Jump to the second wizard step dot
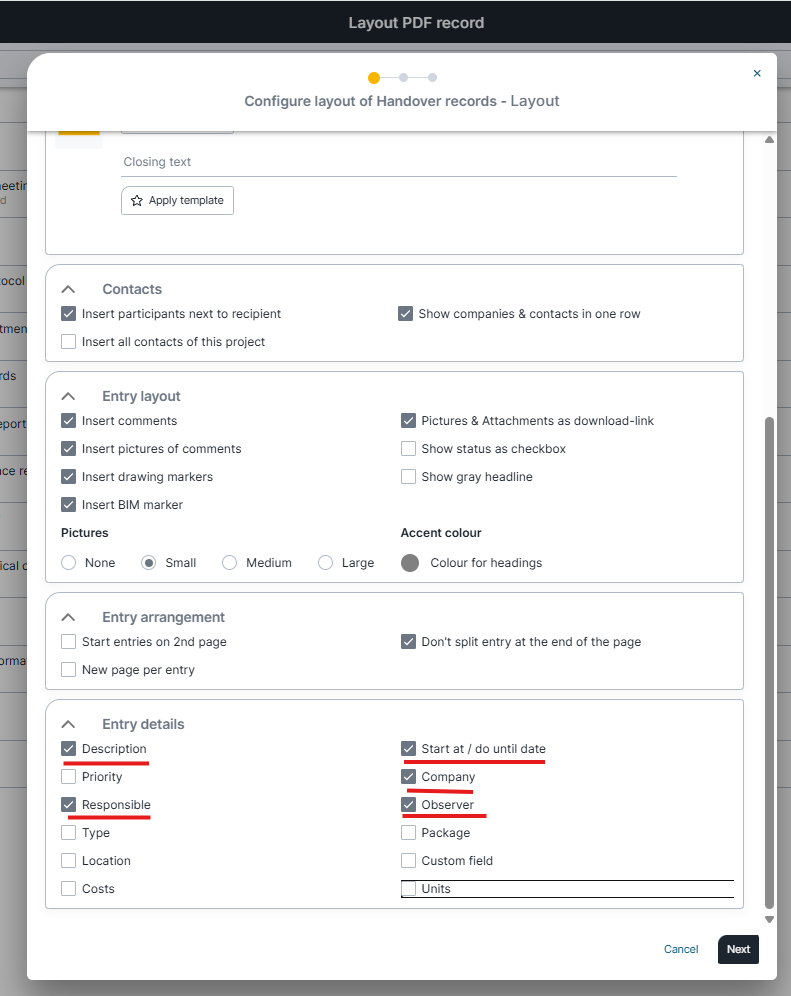 403,77
